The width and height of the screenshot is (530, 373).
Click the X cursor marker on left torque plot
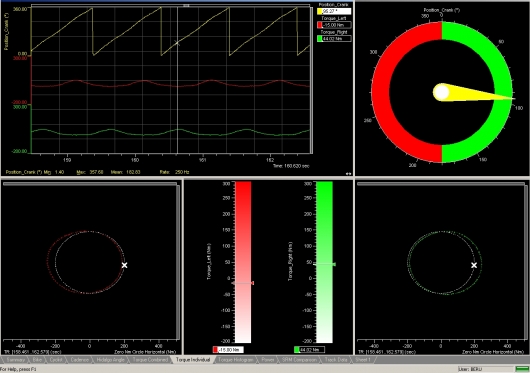pyautogui.click(x=124, y=265)
